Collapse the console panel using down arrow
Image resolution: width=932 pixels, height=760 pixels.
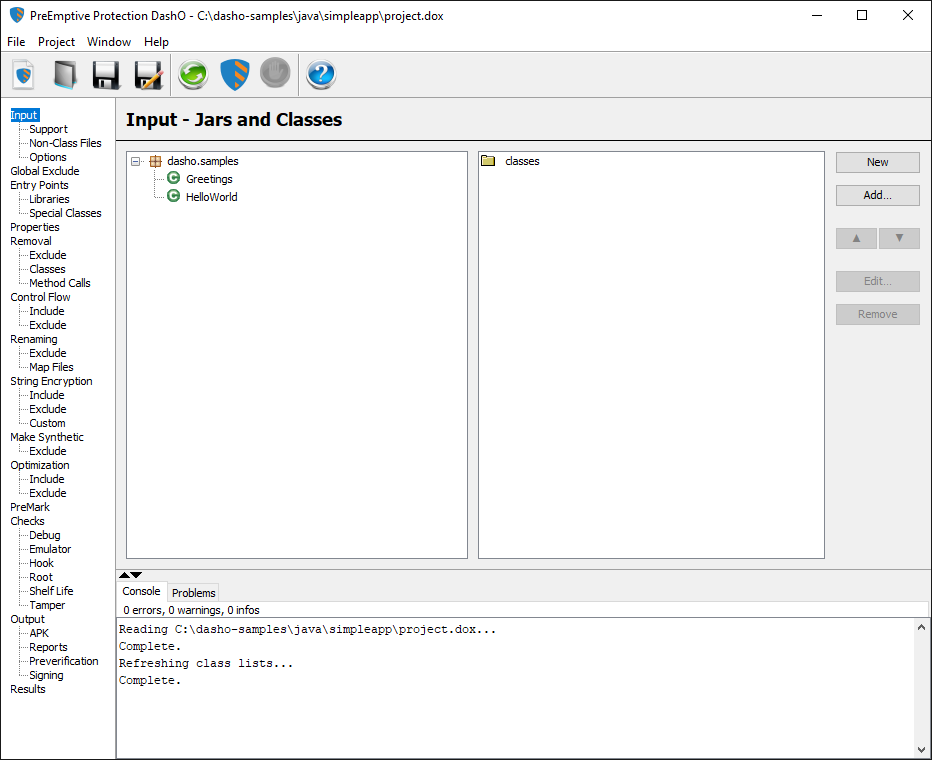(x=136, y=575)
